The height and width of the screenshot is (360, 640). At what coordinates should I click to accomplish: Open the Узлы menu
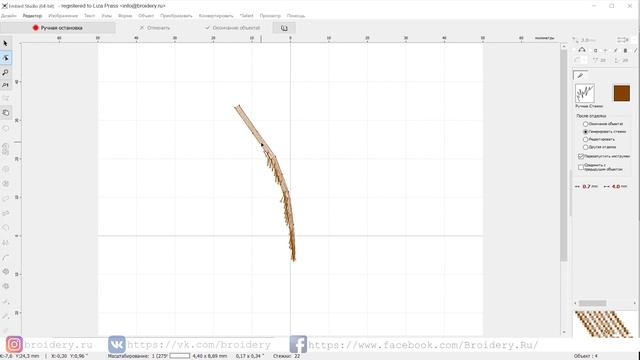(x=107, y=16)
